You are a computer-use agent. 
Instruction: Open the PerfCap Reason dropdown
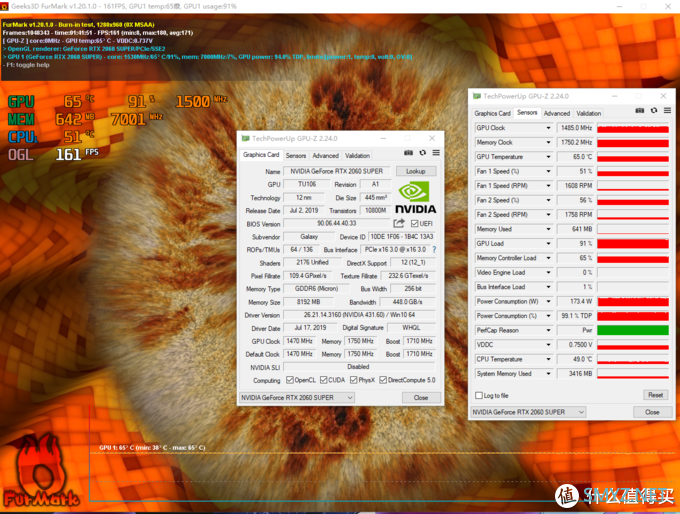click(548, 330)
